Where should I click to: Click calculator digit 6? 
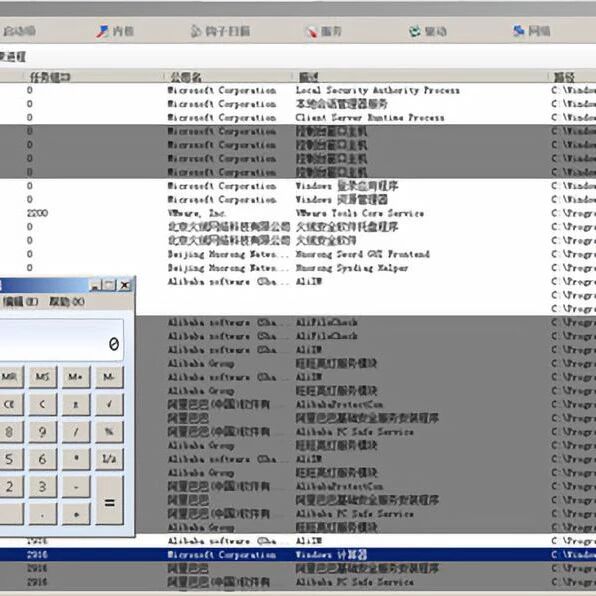click(43, 459)
